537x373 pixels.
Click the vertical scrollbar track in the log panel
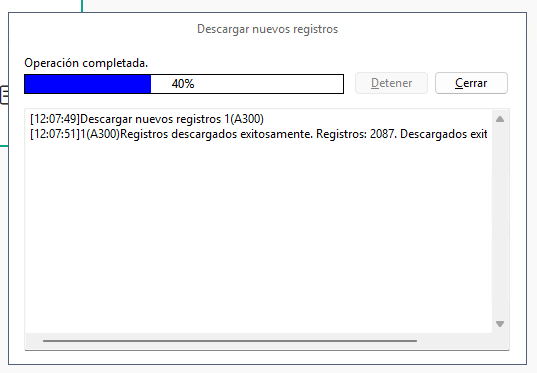click(500, 221)
